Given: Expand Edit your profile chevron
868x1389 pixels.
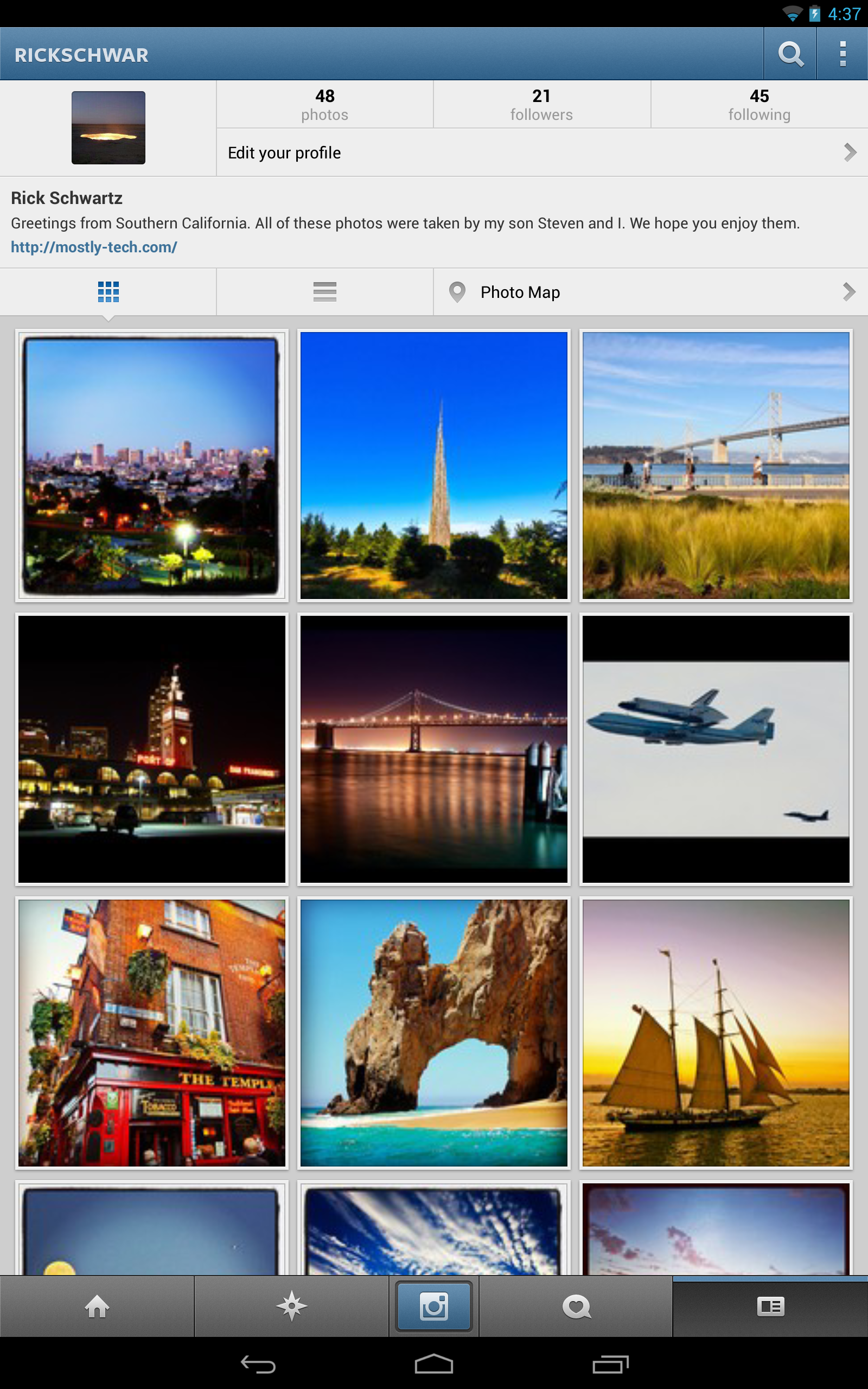Looking at the screenshot, I should click(850, 152).
